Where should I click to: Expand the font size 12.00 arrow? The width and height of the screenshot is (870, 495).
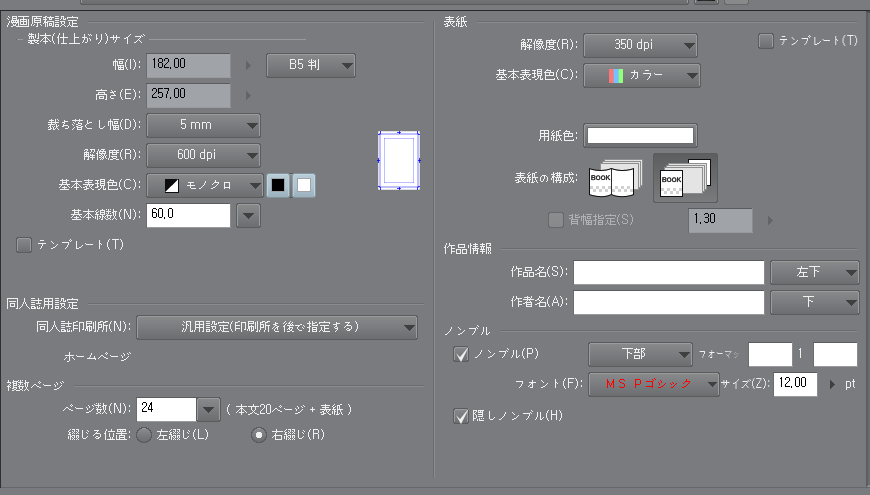coord(832,384)
